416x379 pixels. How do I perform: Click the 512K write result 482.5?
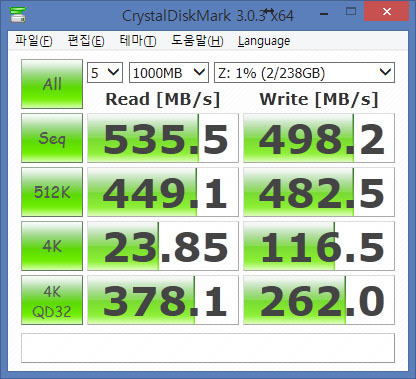319,192
